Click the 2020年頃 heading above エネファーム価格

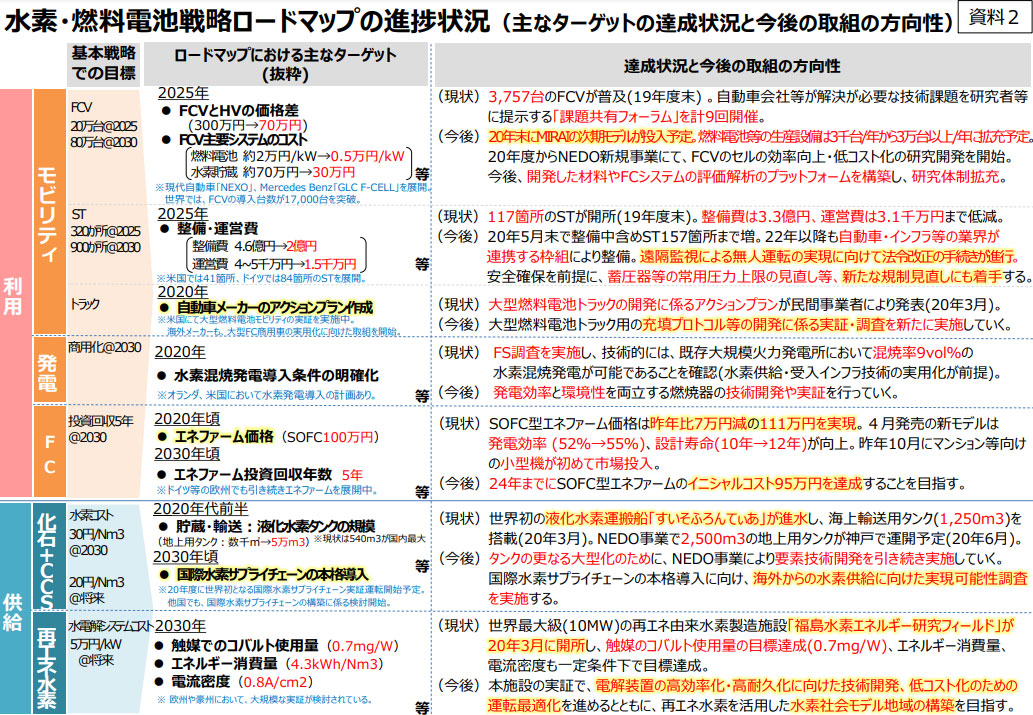[x=187, y=418]
